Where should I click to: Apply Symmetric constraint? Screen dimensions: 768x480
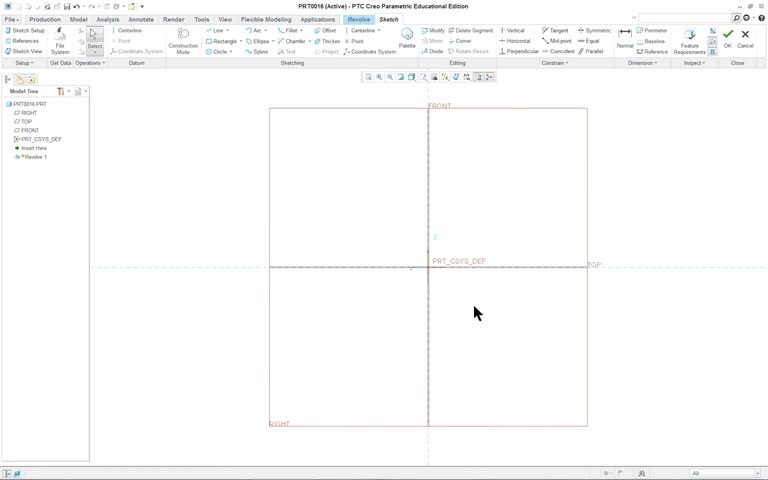tap(594, 30)
